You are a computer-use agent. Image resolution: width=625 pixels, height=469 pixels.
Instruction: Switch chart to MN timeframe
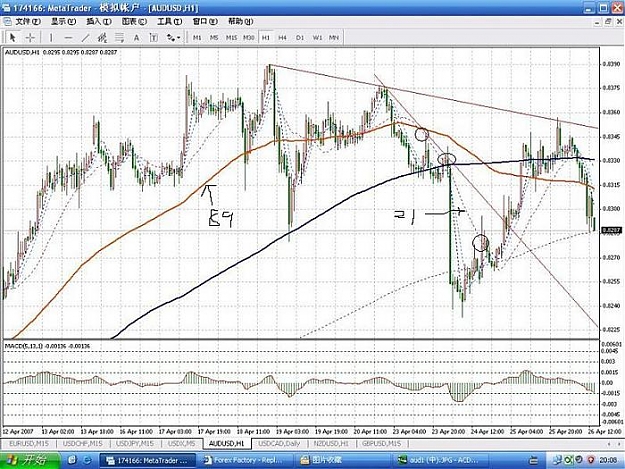334,37
